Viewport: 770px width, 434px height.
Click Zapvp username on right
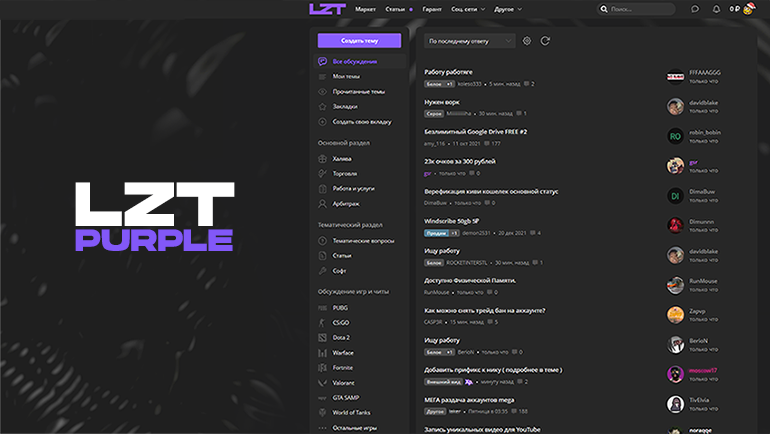[x=697, y=311]
